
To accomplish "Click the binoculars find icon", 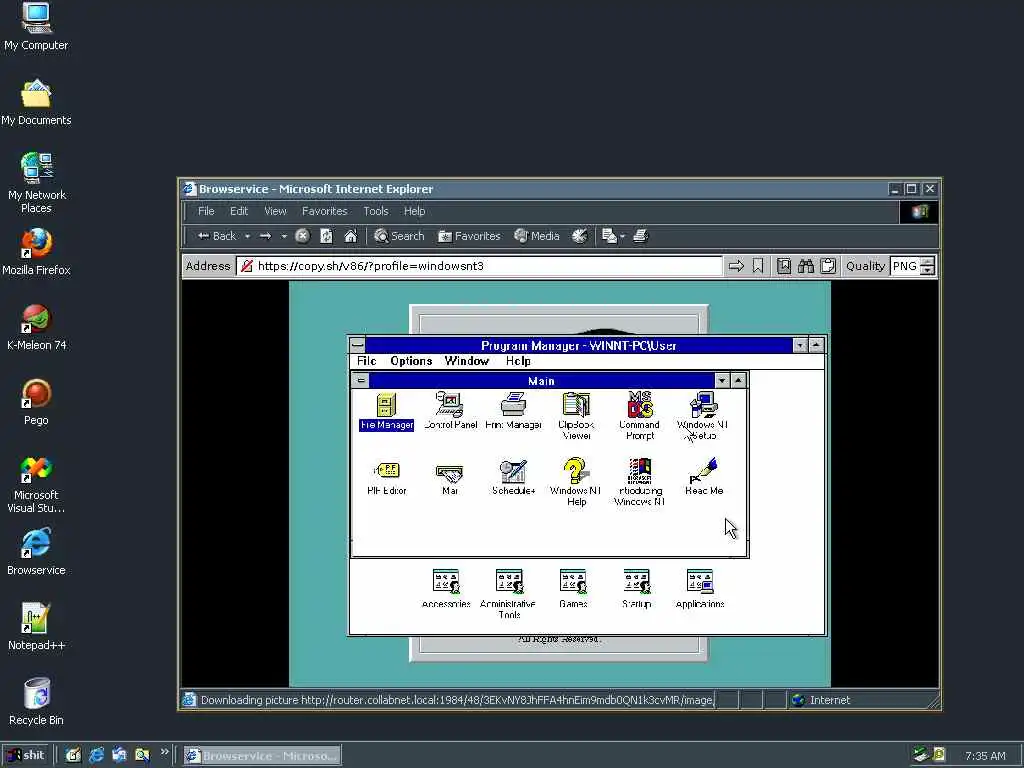I will point(805,266).
